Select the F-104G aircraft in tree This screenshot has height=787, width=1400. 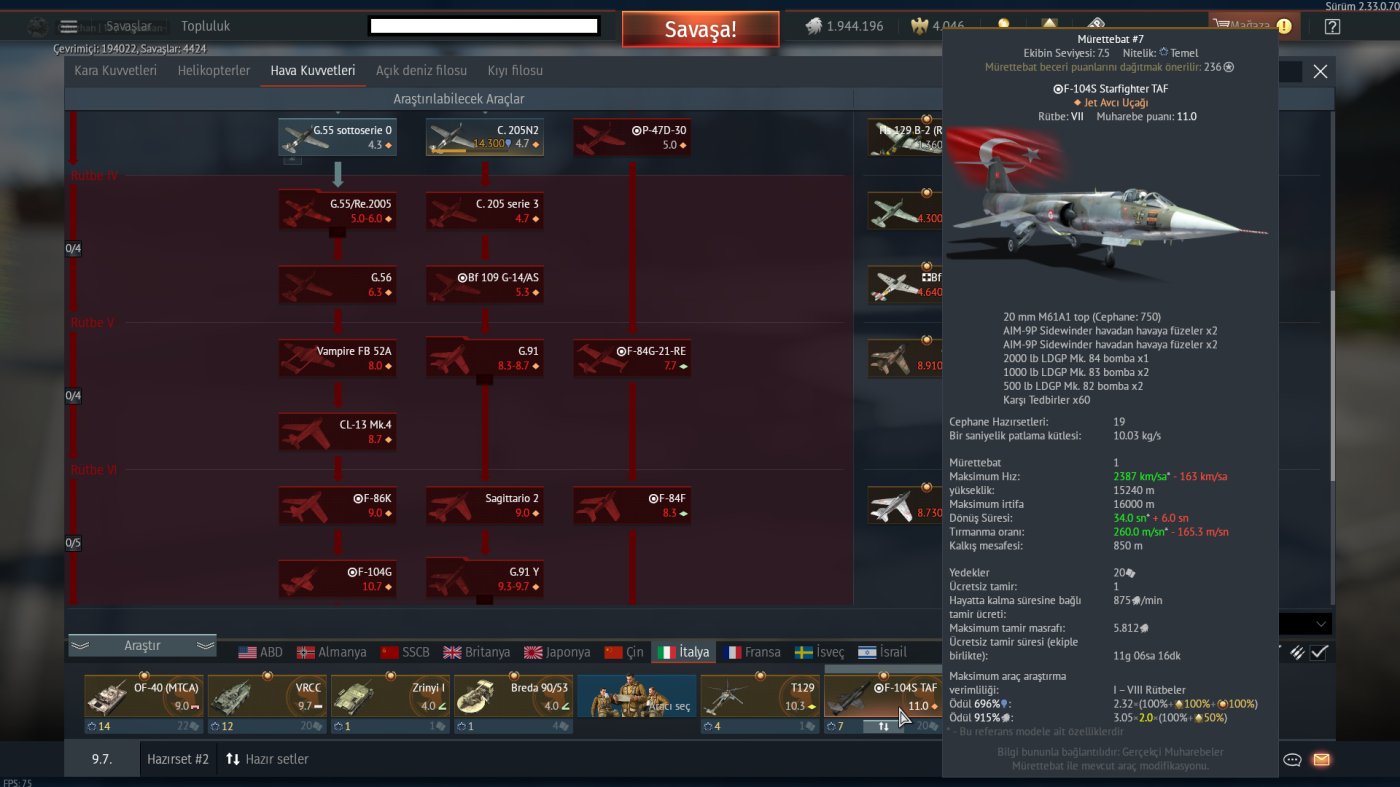(337, 579)
